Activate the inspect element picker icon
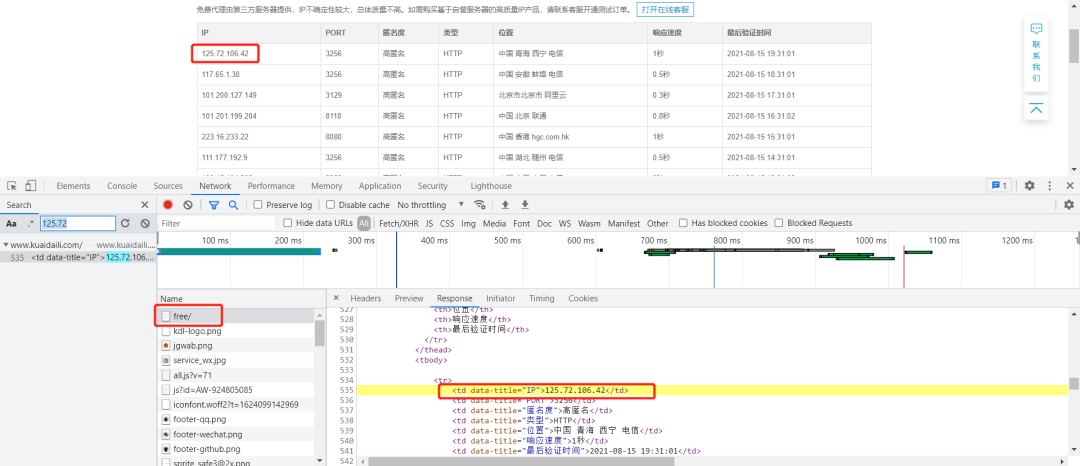1080x466 pixels. click(12, 186)
